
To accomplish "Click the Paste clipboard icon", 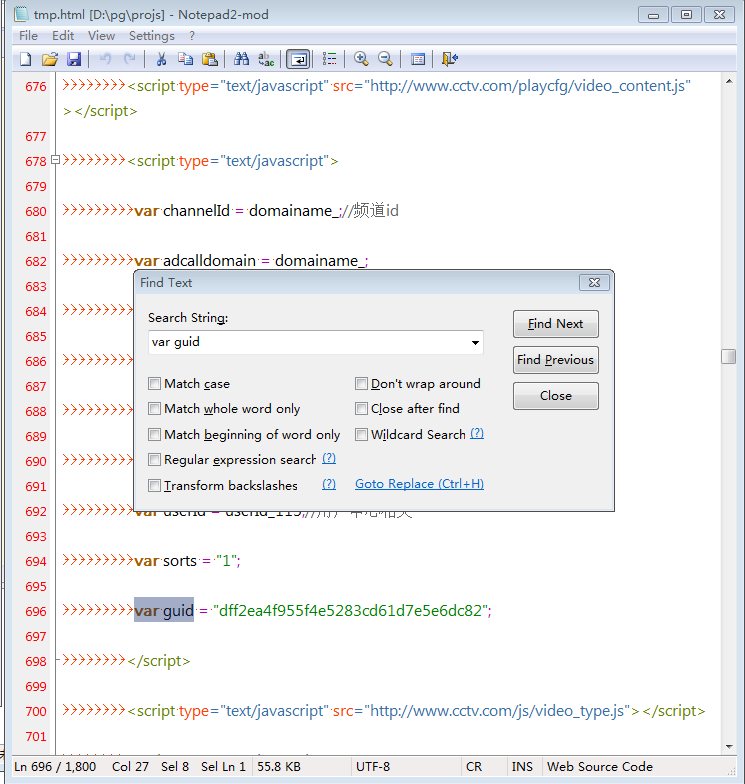I will pos(210,60).
